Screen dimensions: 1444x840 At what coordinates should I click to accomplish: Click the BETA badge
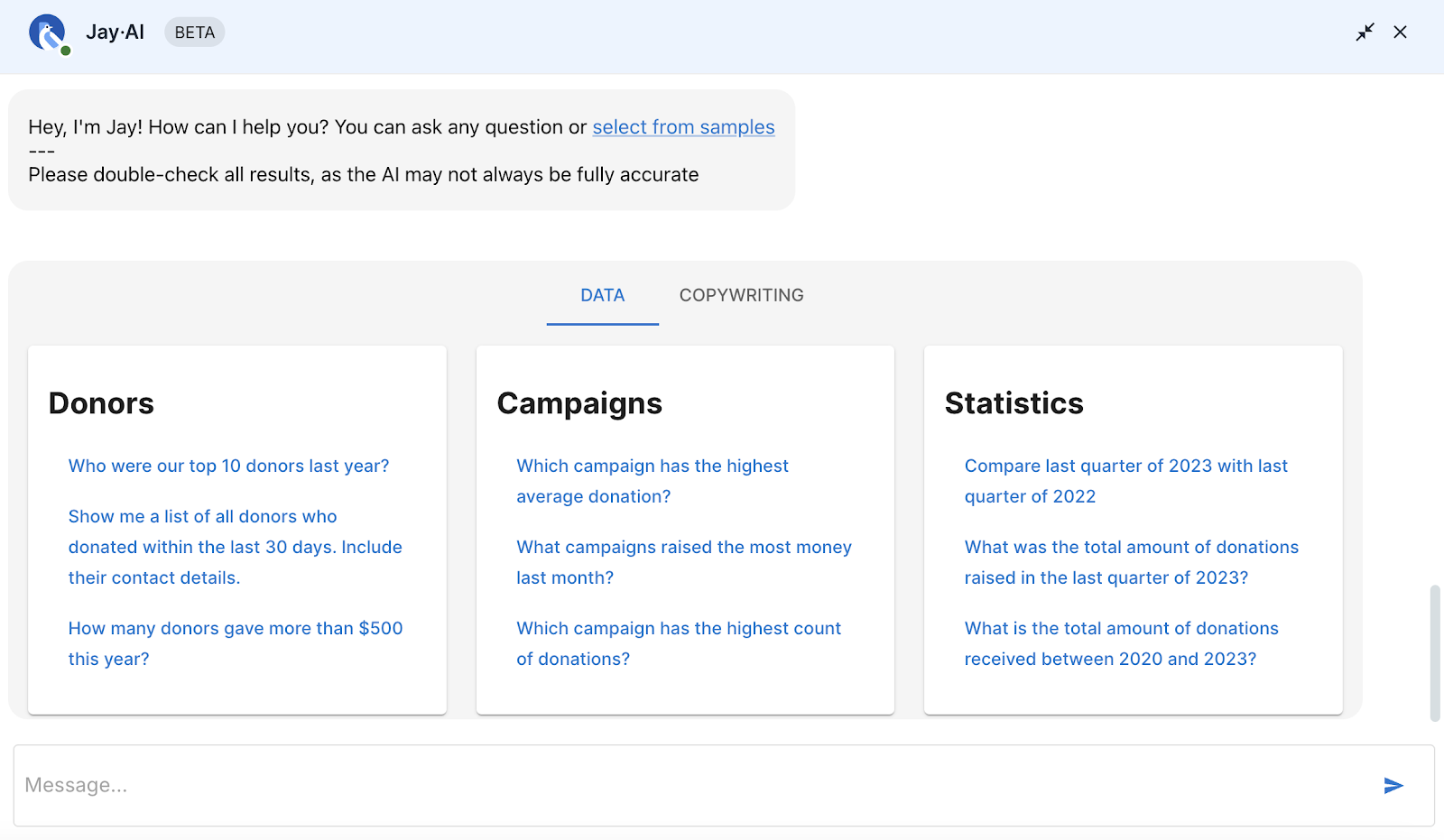[195, 32]
